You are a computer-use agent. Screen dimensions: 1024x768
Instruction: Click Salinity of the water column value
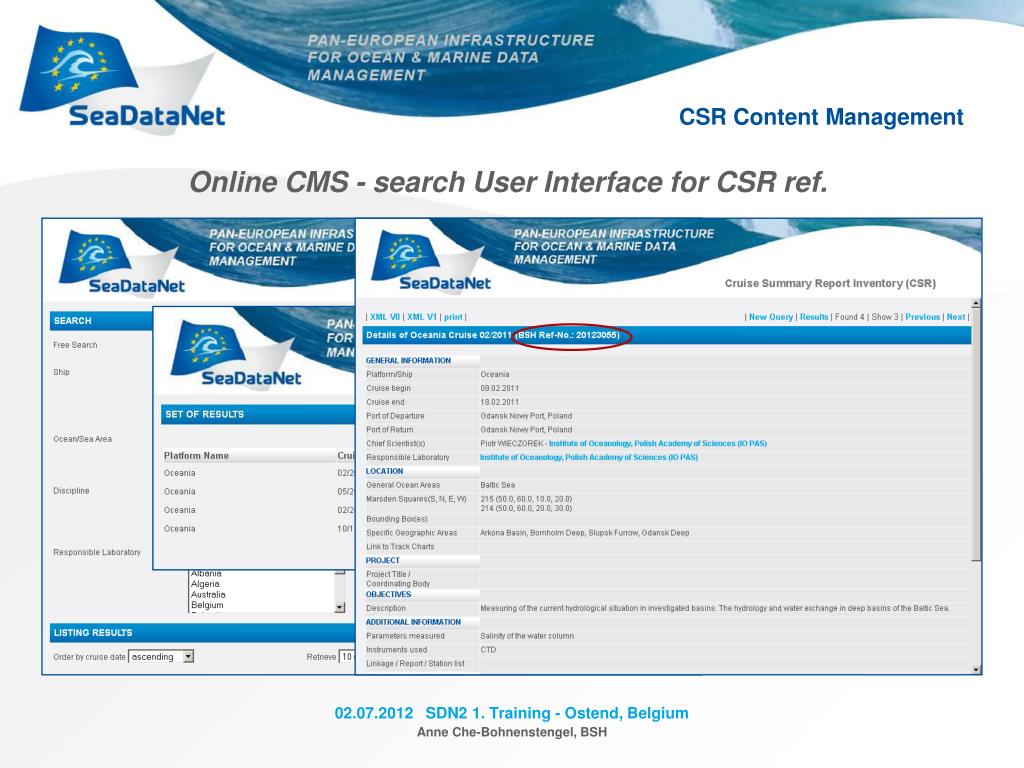527,636
